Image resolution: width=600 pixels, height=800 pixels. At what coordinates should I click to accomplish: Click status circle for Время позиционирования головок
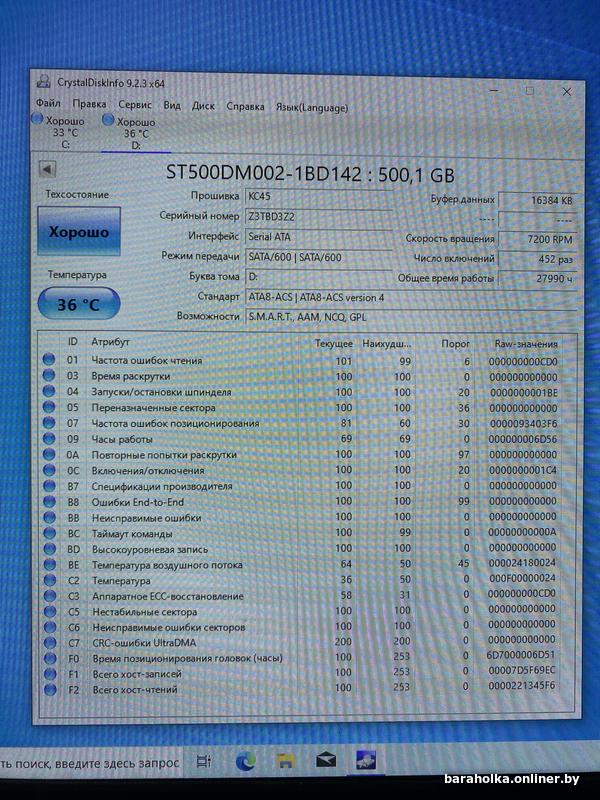pyautogui.click(x=50, y=658)
